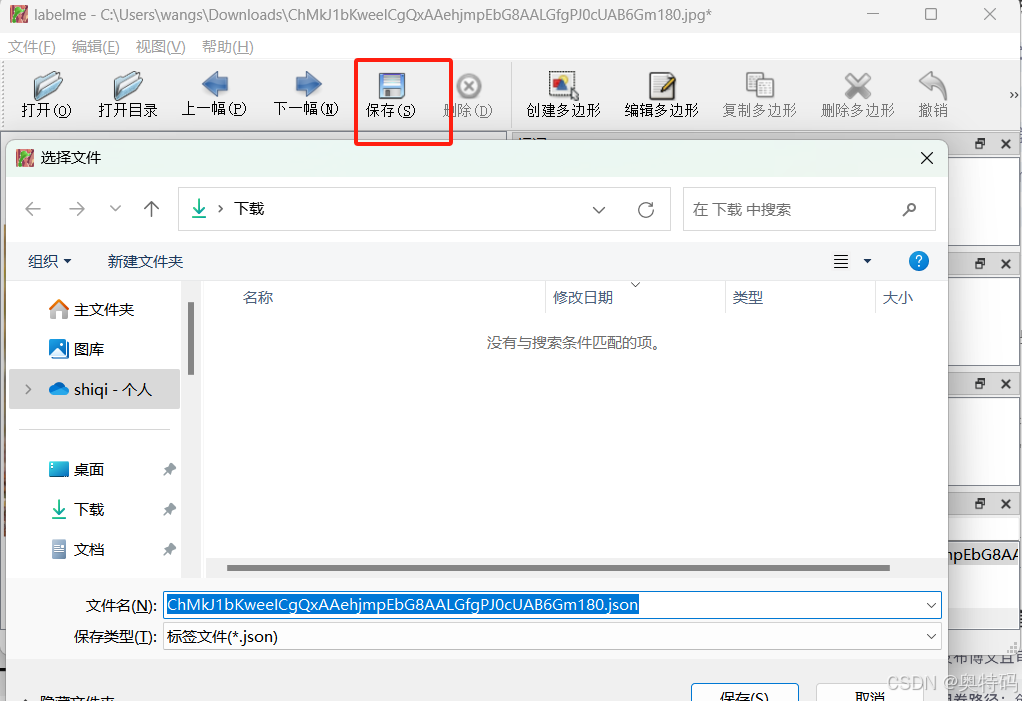Expand the address bar history dropdown

click(599, 210)
